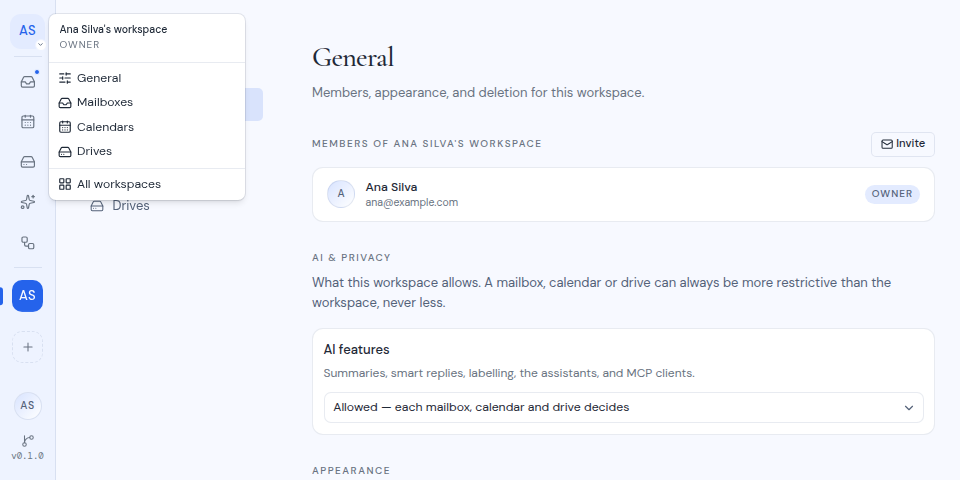960x480 pixels.
Task: Click the version branch icon above v0.1.0
Action: coord(28,441)
